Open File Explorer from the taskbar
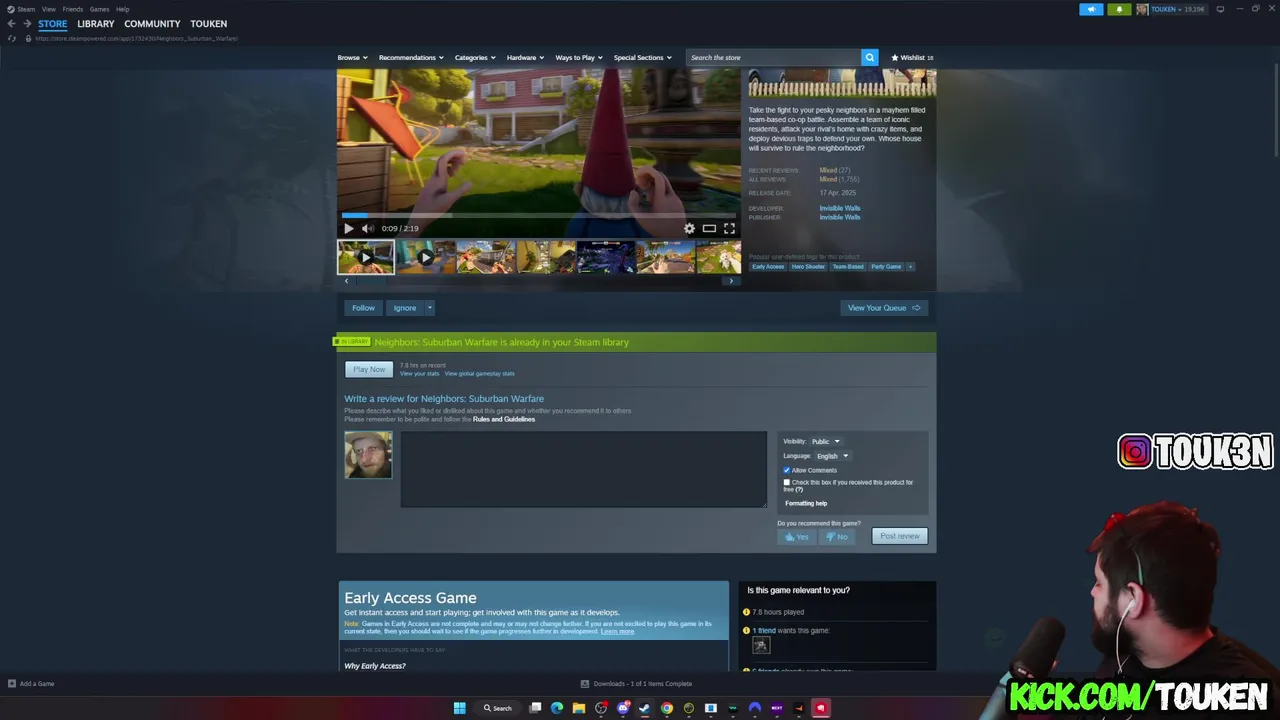Viewport: 1280px width, 720px height. pyautogui.click(x=579, y=708)
